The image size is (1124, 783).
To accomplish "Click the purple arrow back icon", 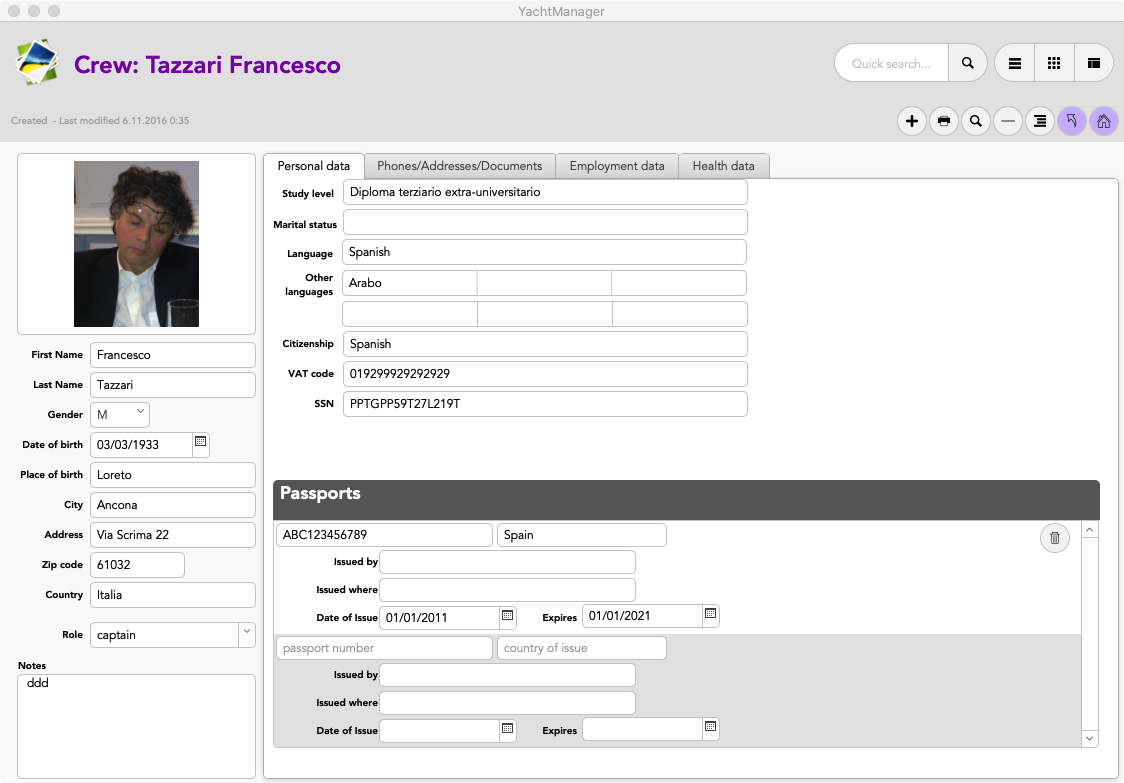I will point(1072,121).
